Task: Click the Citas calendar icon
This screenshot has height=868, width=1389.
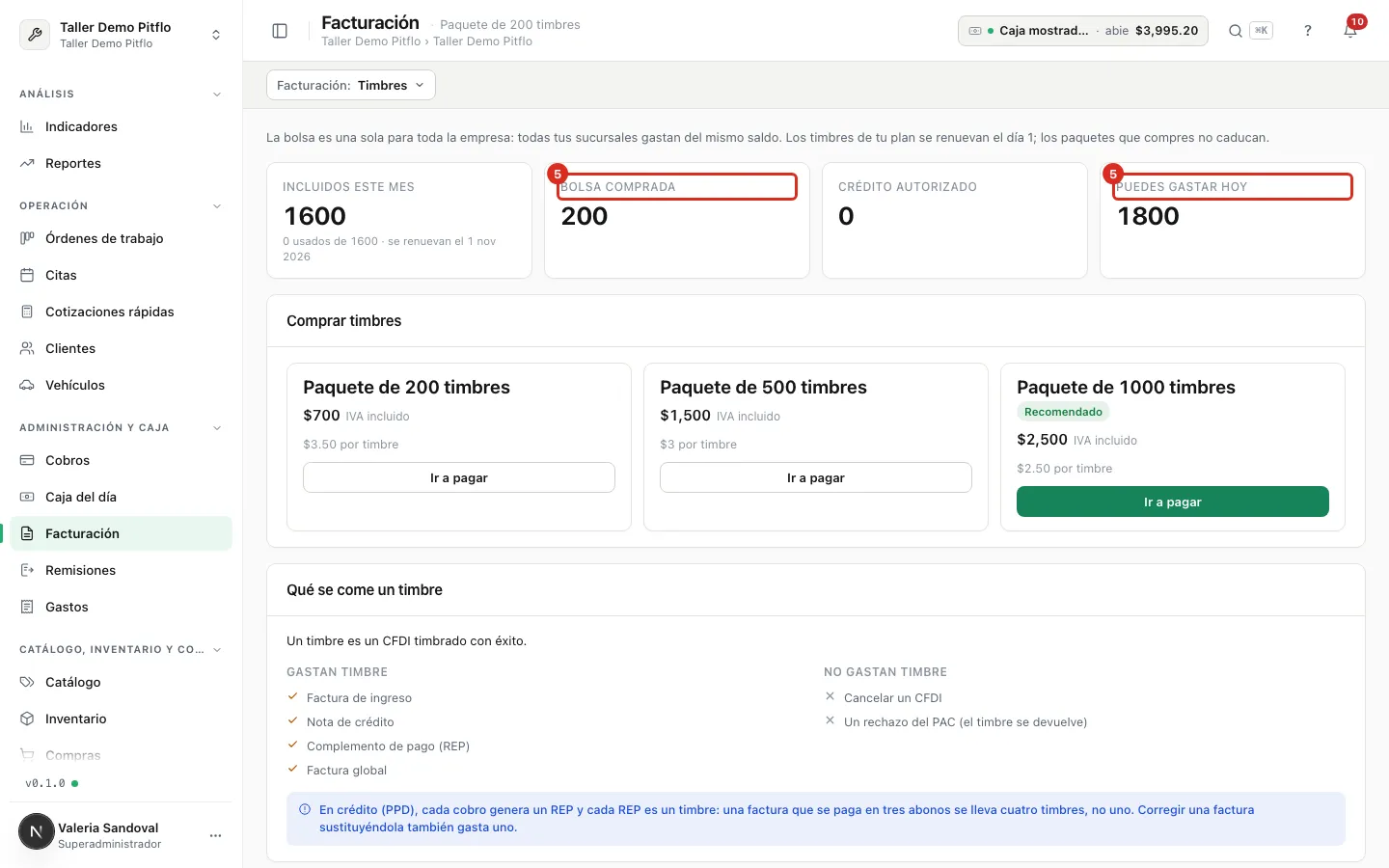Action: click(x=27, y=275)
